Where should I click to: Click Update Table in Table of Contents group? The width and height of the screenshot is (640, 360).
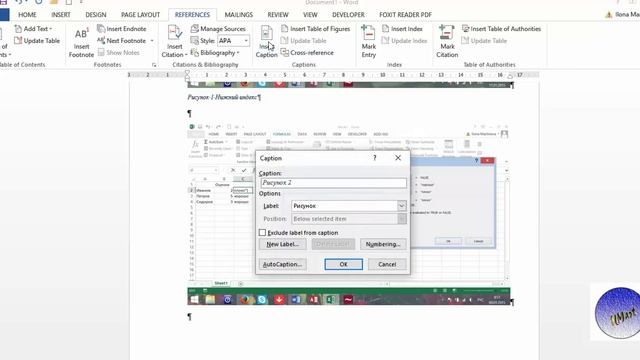[x=37, y=40]
